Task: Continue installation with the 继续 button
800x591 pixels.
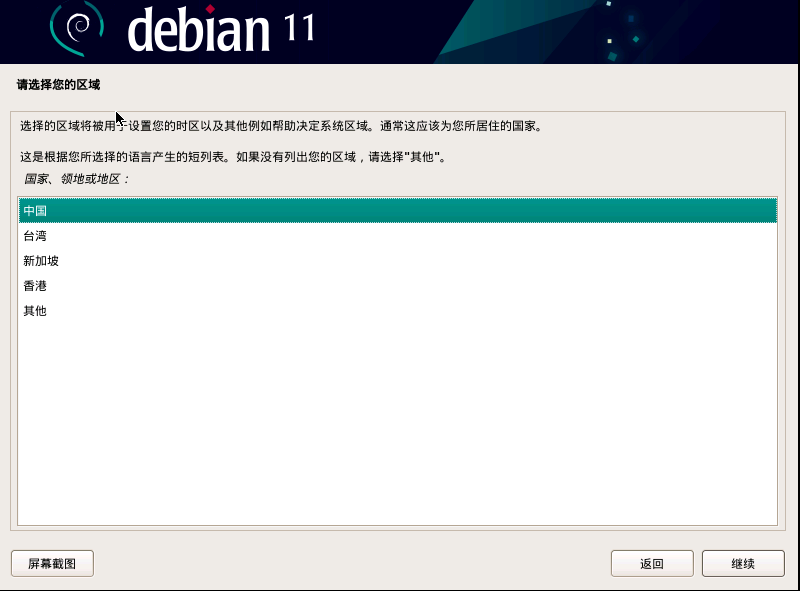Action: [743, 563]
